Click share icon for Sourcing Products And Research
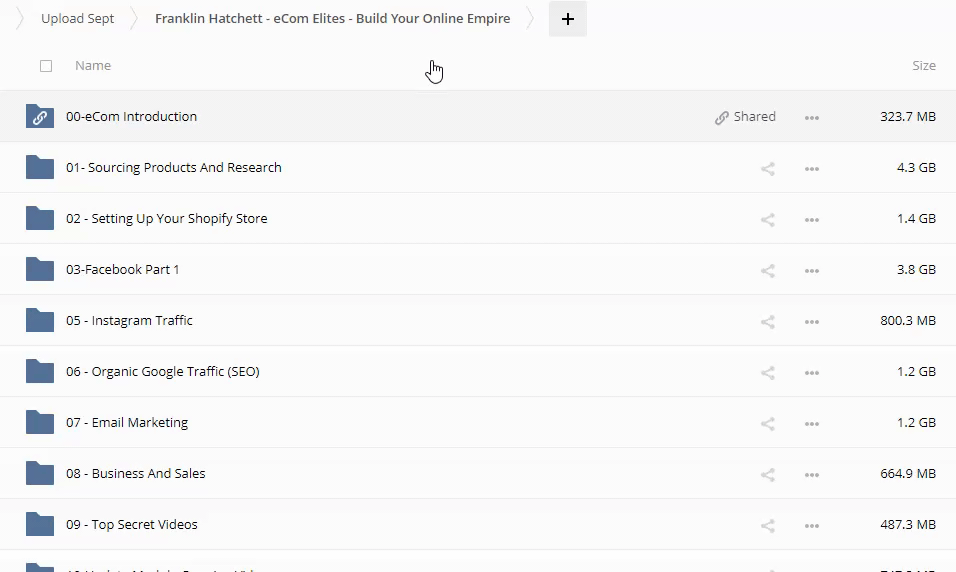This screenshot has height=572, width=956. (x=768, y=168)
